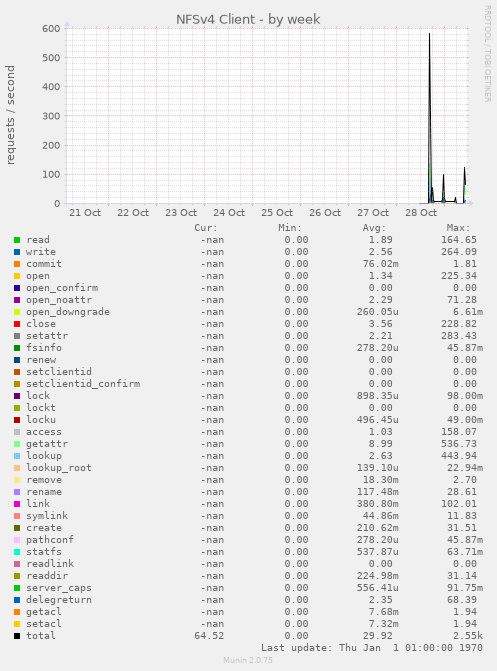Click the '21 Oct' x-axis label
The width and height of the screenshot is (497, 671).
click(x=85, y=213)
